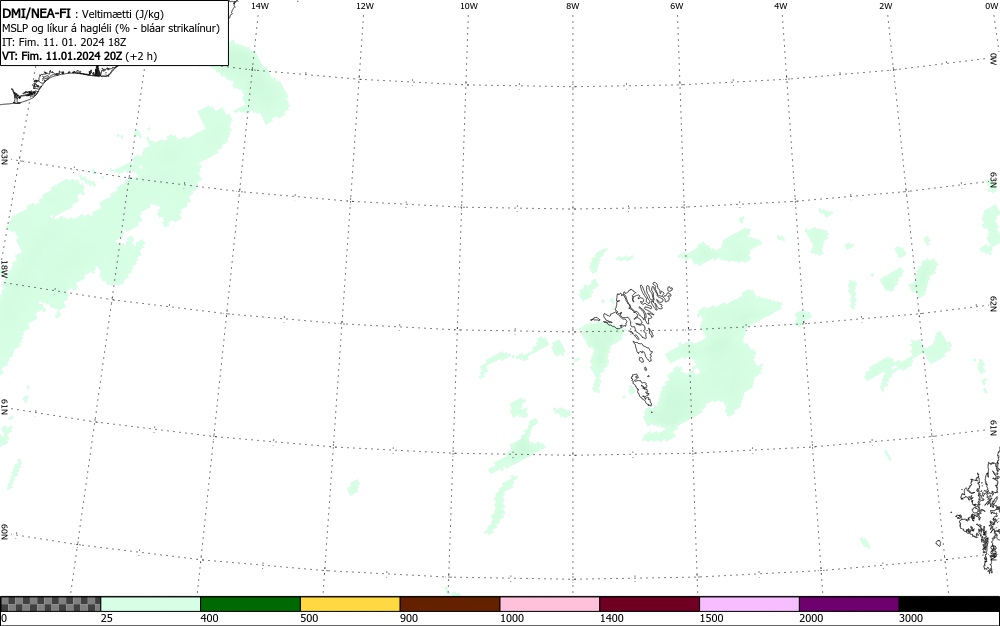Viewport: 1000px width, 626px height.
Task: Click the lavender 1500–2000 legend swatch
Action: [x=749, y=604]
